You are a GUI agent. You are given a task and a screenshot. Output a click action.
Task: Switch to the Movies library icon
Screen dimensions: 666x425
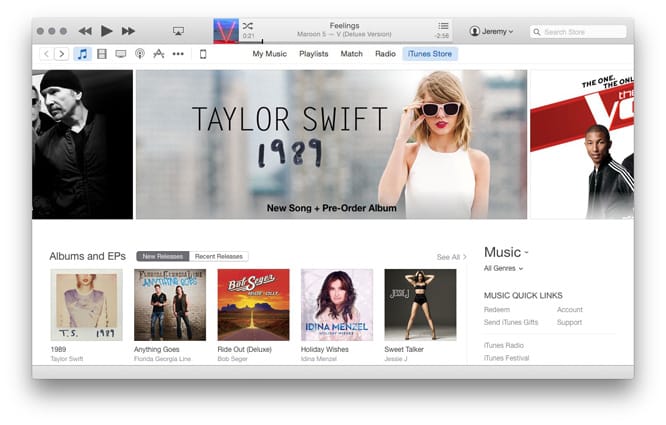pyautogui.click(x=101, y=54)
